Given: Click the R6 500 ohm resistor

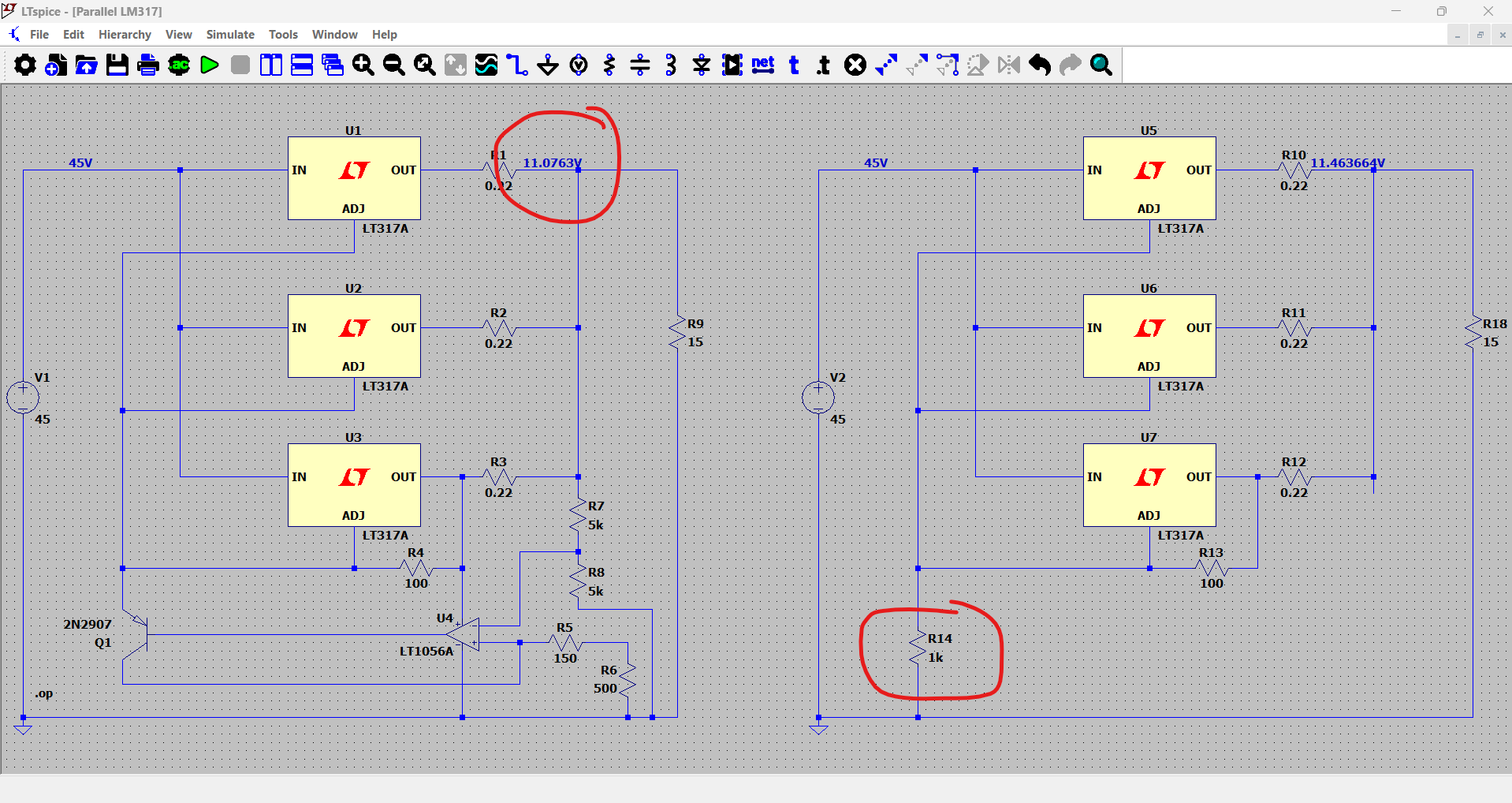Looking at the screenshot, I should click(x=628, y=679).
